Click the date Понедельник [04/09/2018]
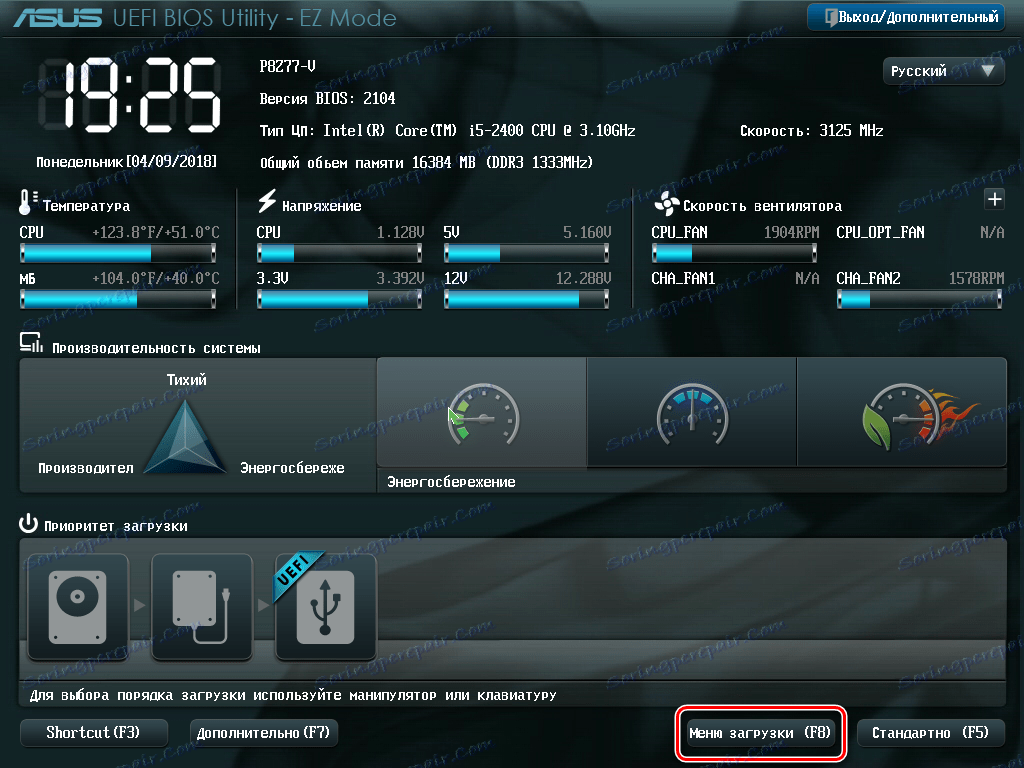Viewport: 1024px width, 768px height. click(x=126, y=161)
